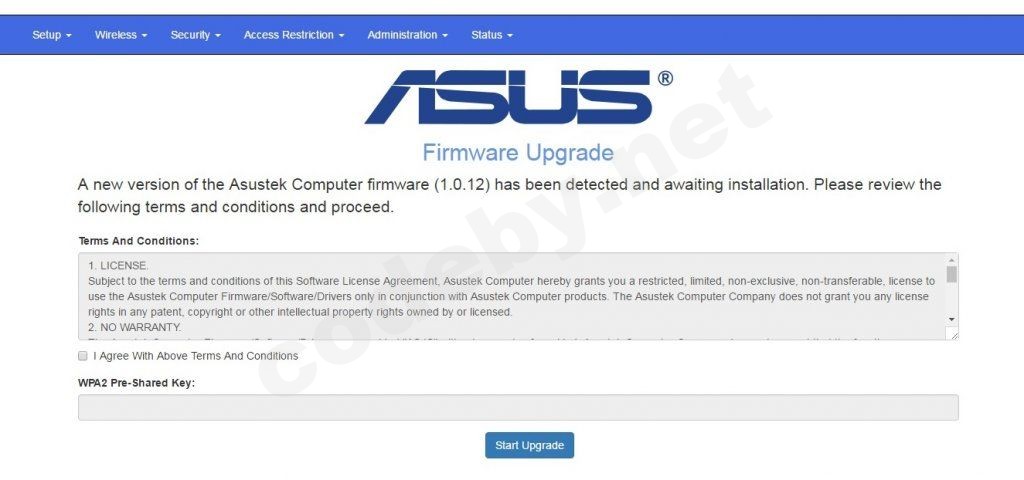Click the 'I Agree With Above Terms' label
Viewport: 1024px width, 480px height.
[195, 356]
